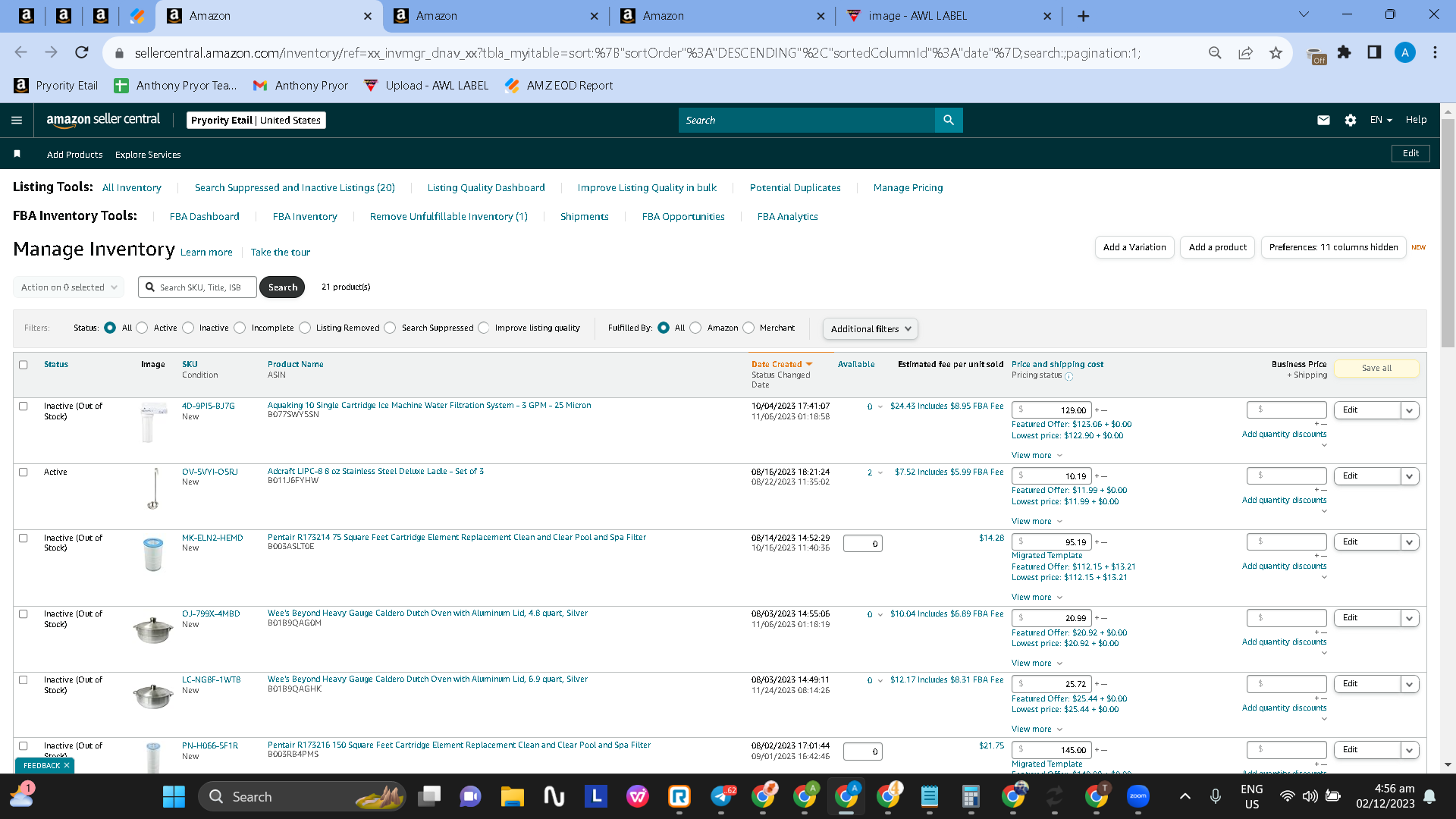Click the pricing status info icon
The width and height of the screenshot is (1456, 819).
1068,376
